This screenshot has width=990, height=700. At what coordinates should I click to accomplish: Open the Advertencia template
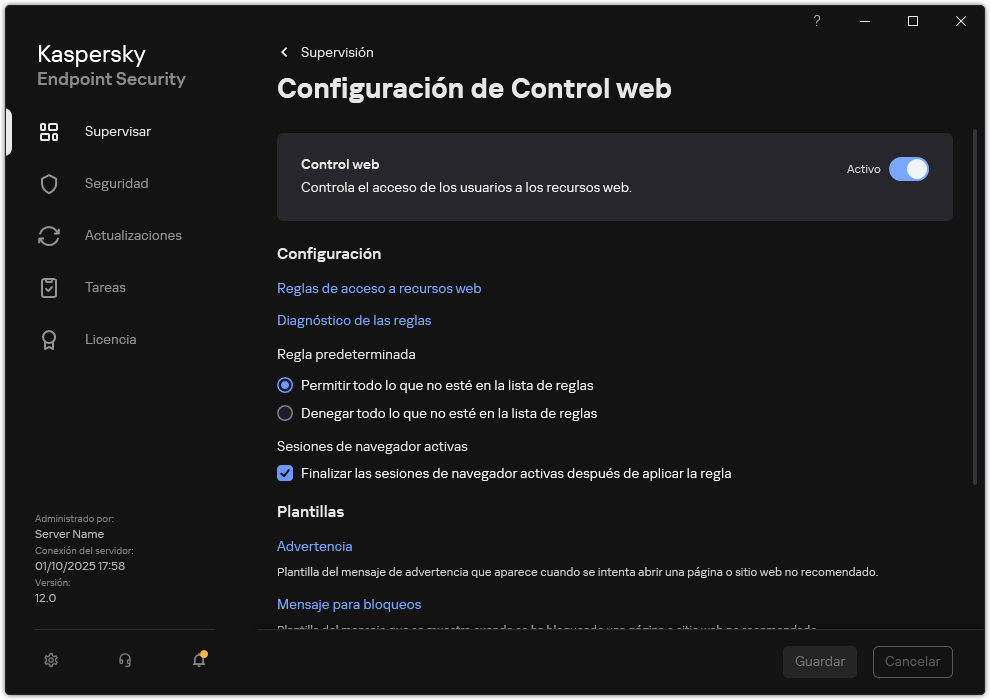coord(314,546)
